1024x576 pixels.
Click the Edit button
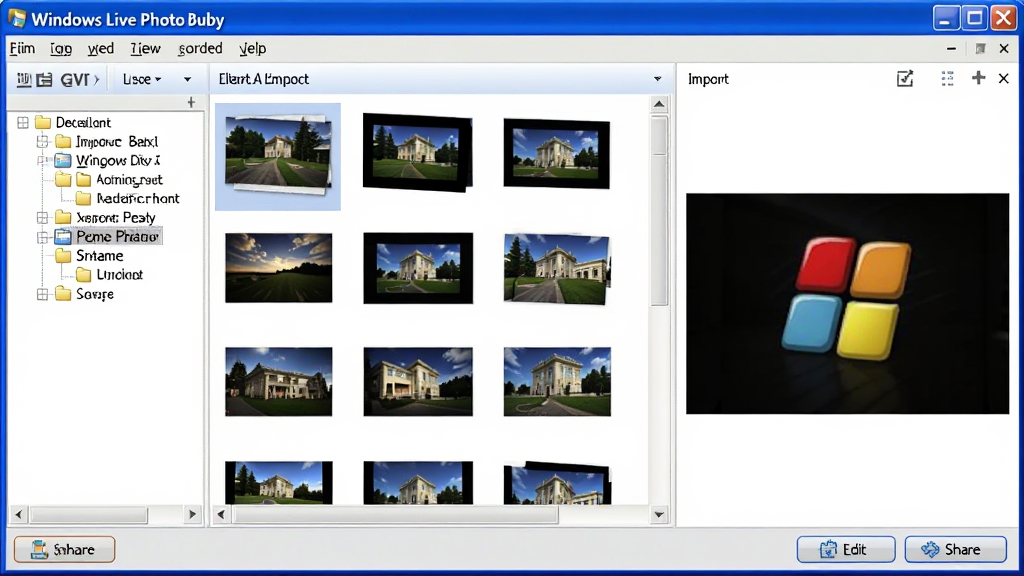[x=846, y=549]
